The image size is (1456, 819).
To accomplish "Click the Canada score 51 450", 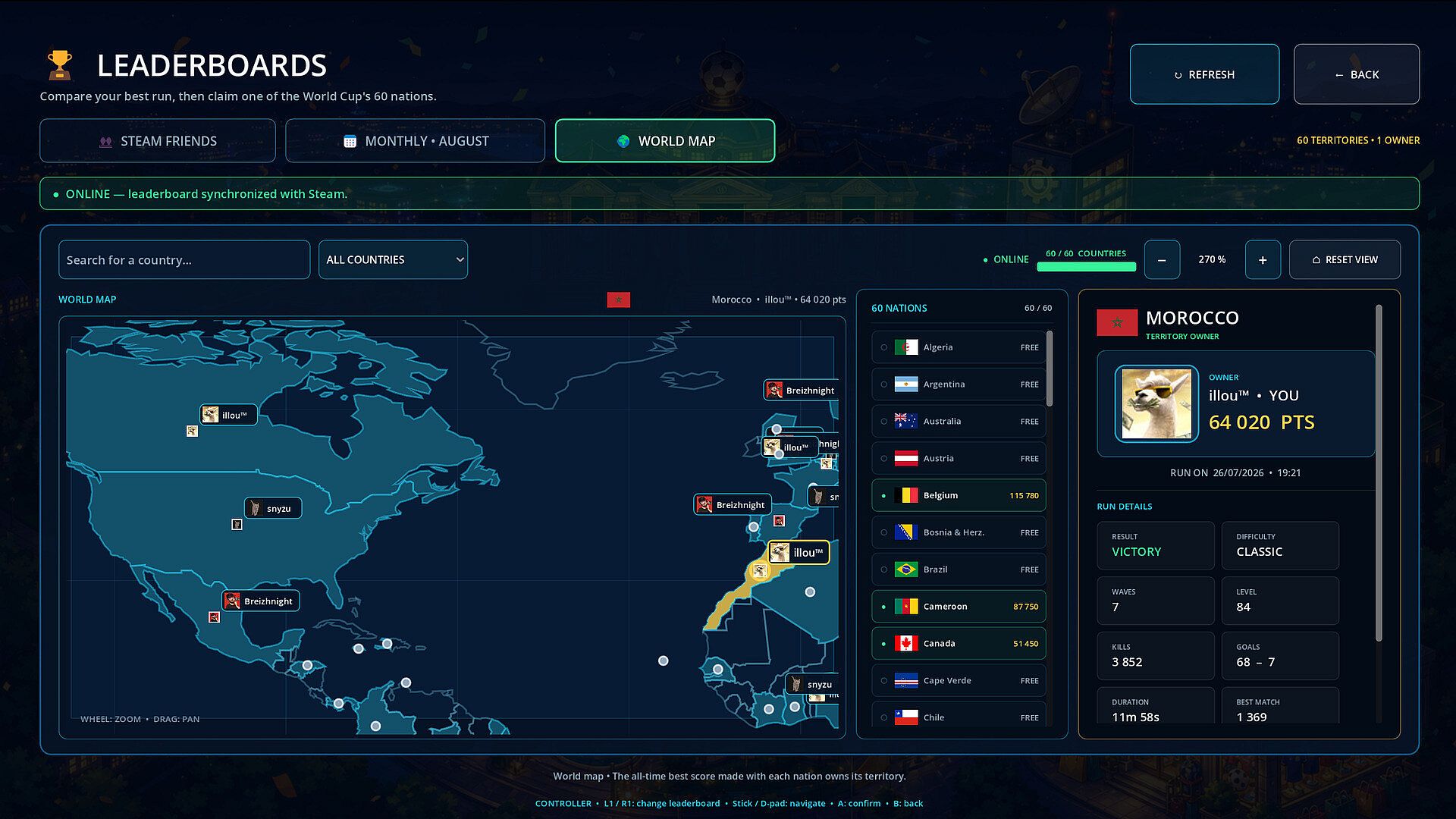I will [1025, 644].
